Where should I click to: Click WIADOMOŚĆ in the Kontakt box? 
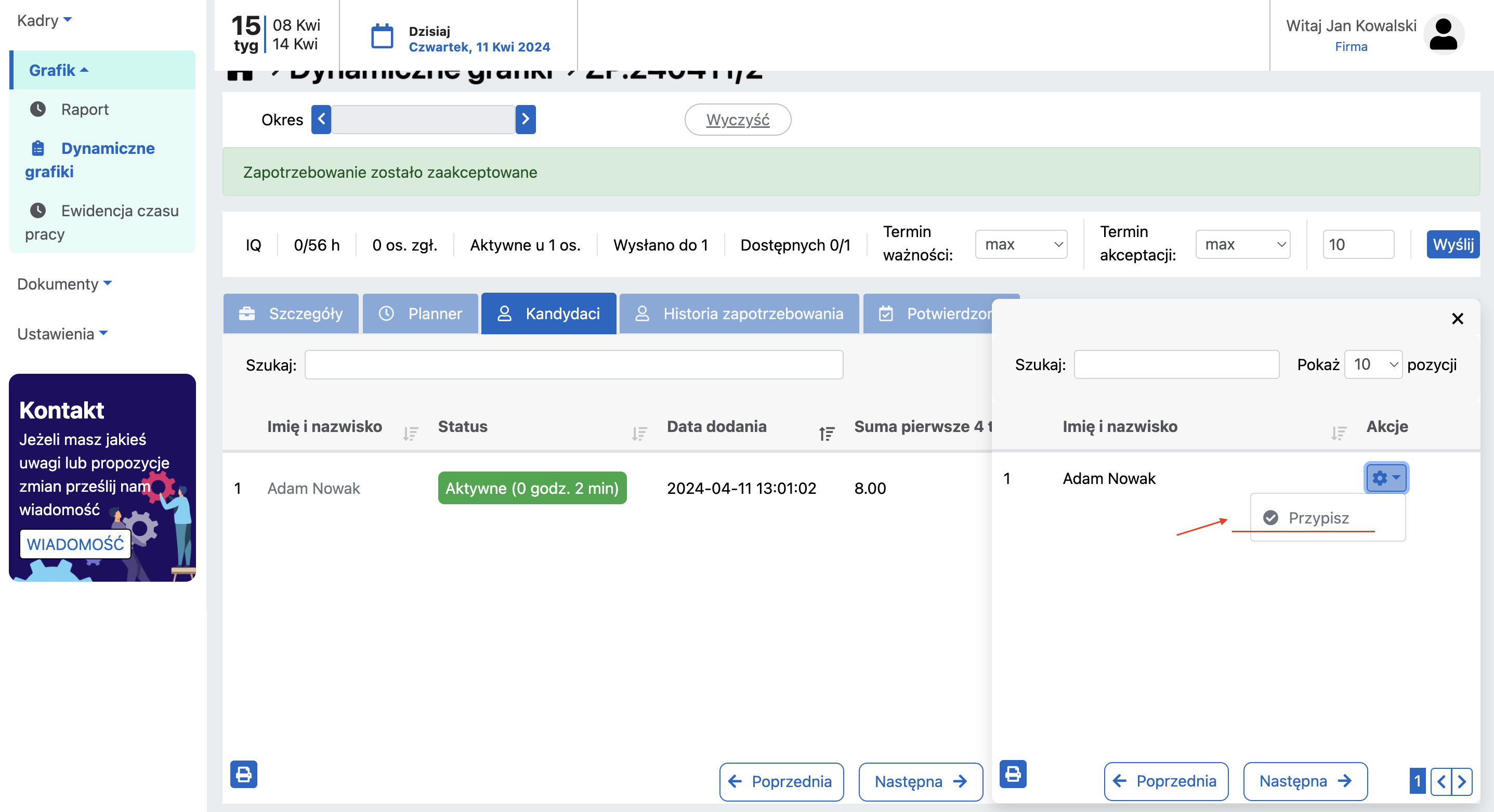(x=75, y=544)
